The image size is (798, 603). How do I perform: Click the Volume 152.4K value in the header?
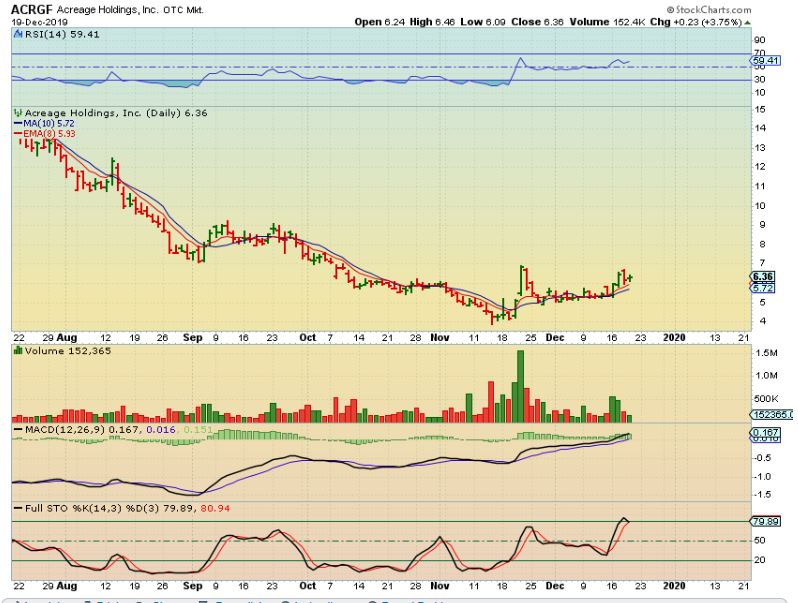click(x=607, y=22)
